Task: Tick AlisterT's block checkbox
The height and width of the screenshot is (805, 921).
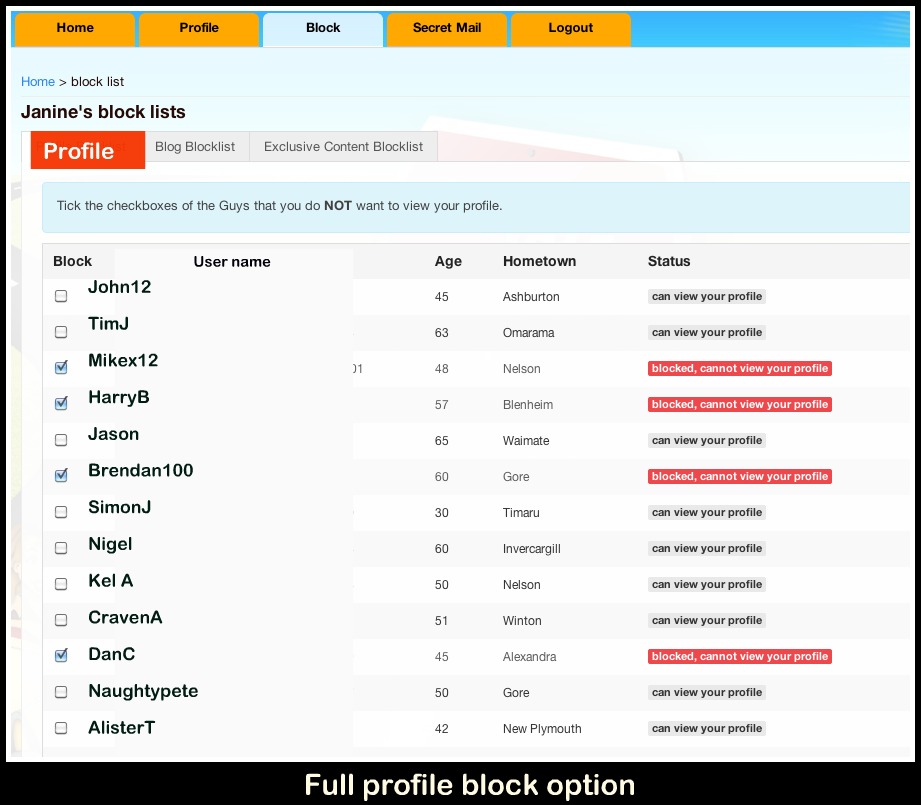Action: tap(61, 728)
